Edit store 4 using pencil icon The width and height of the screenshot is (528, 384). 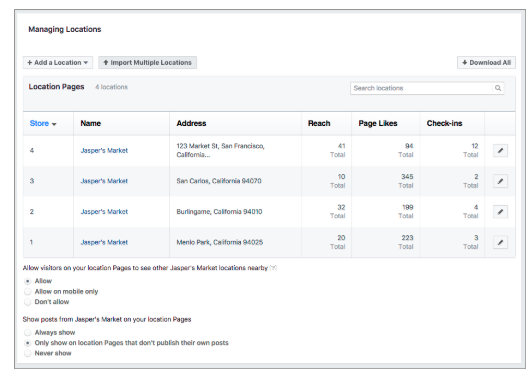(500, 151)
